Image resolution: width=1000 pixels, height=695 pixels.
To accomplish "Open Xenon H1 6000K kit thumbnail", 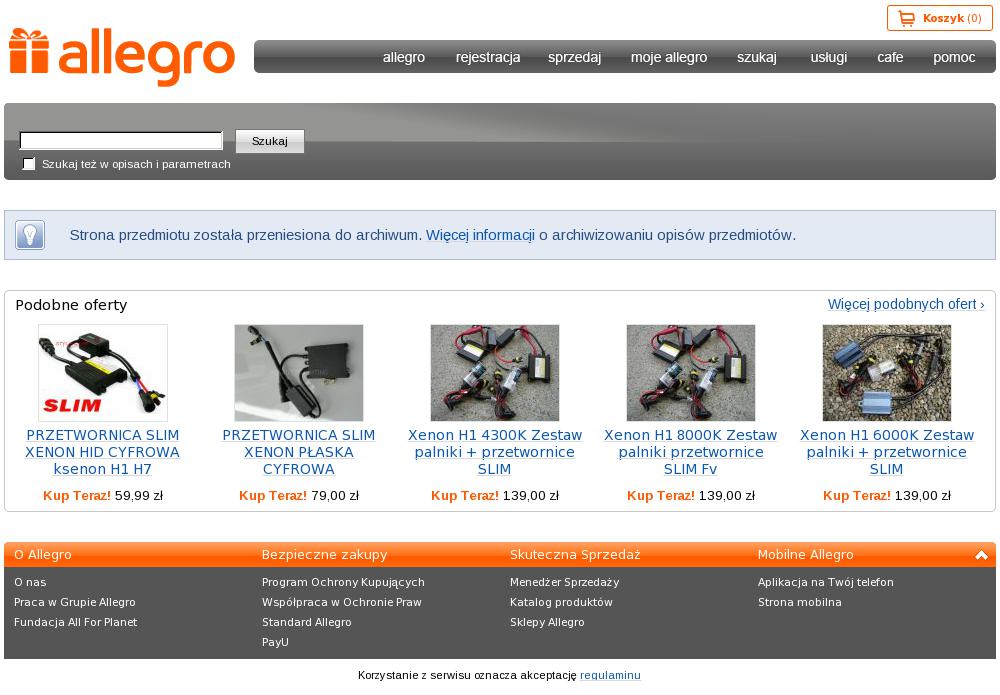I will (x=886, y=373).
